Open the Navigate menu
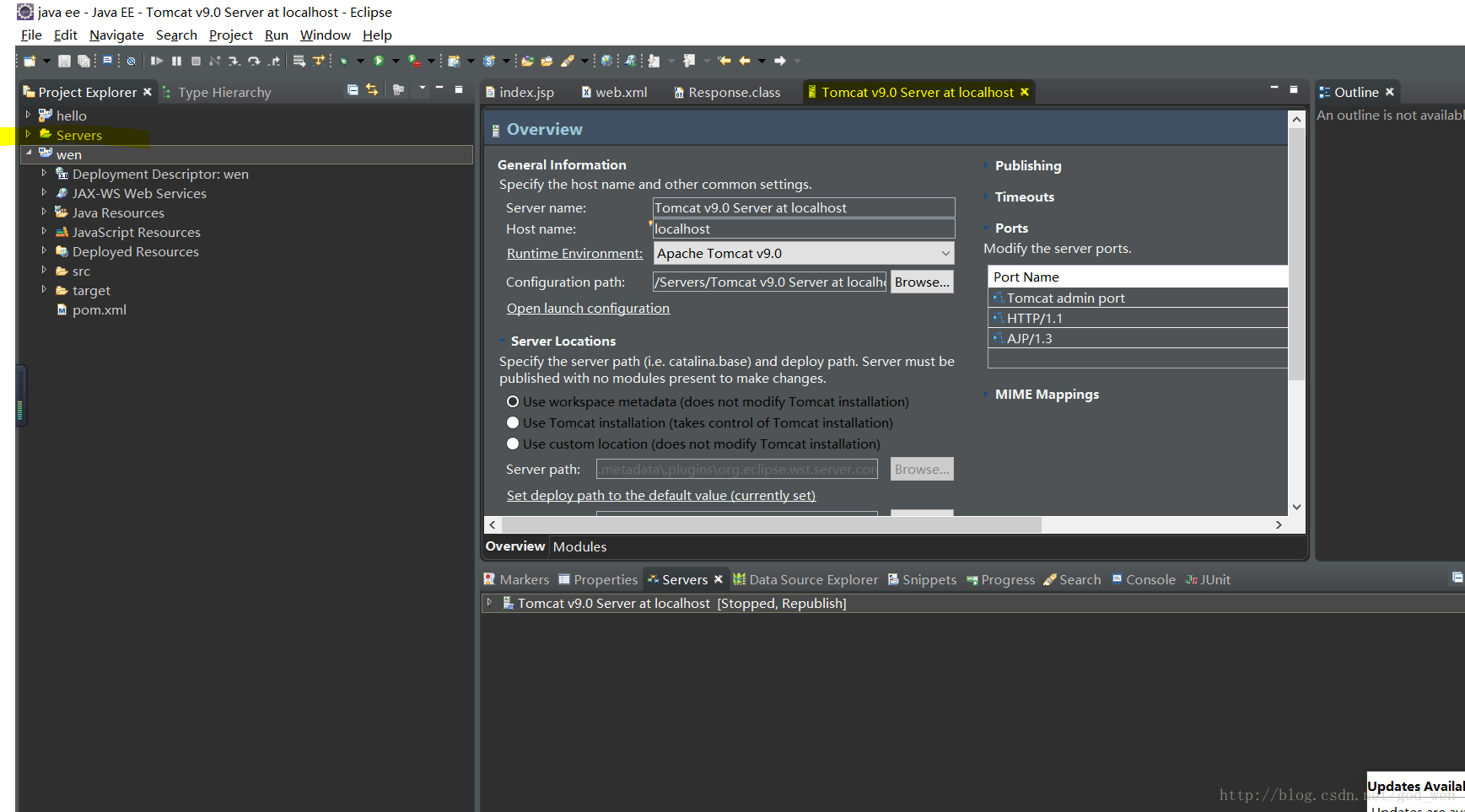 116,35
